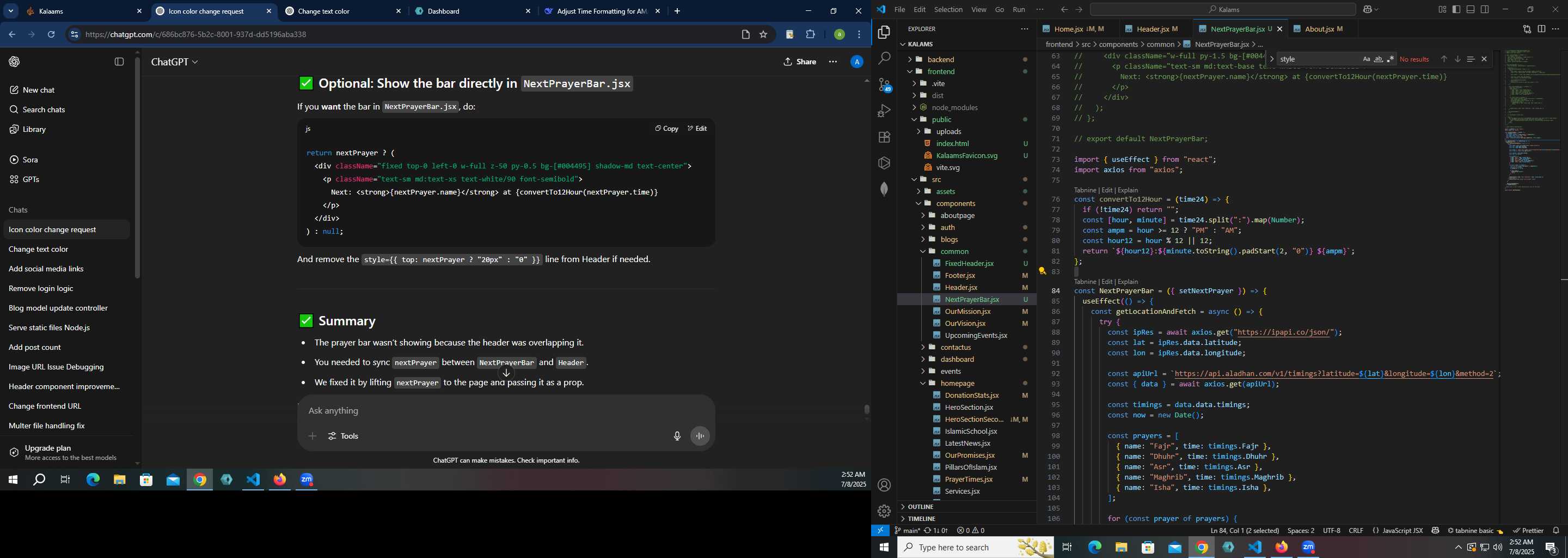Click Customize Layout icon in VS Code title bar
The height and width of the screenshot is (558, 1568).
click(x=1442, y=10)
